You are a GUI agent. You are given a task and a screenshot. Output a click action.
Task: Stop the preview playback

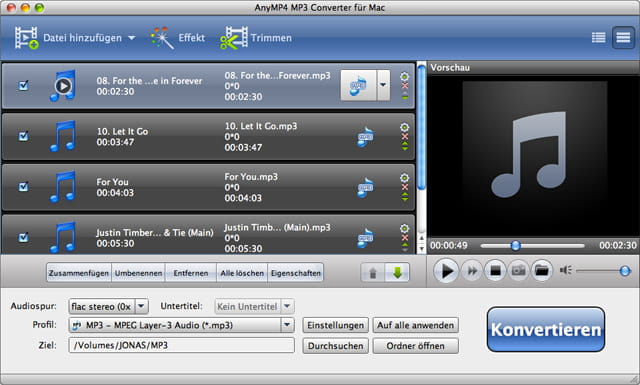coord(495,271)
